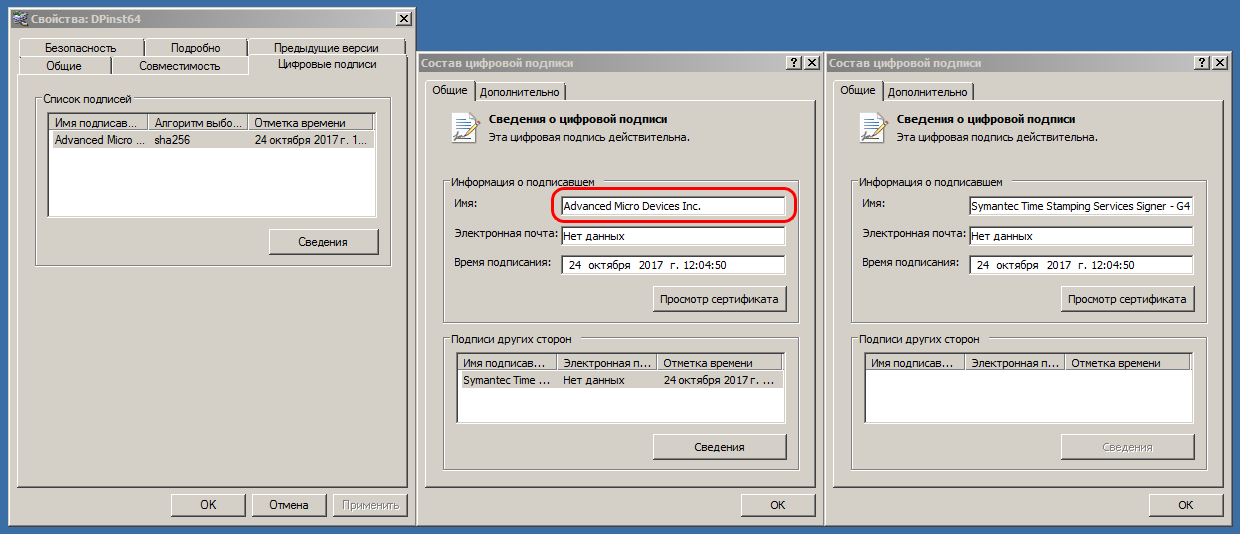The image size is (1240, 534).
Task: Click the email field in the middle dialog
Action: coord(672,236)
